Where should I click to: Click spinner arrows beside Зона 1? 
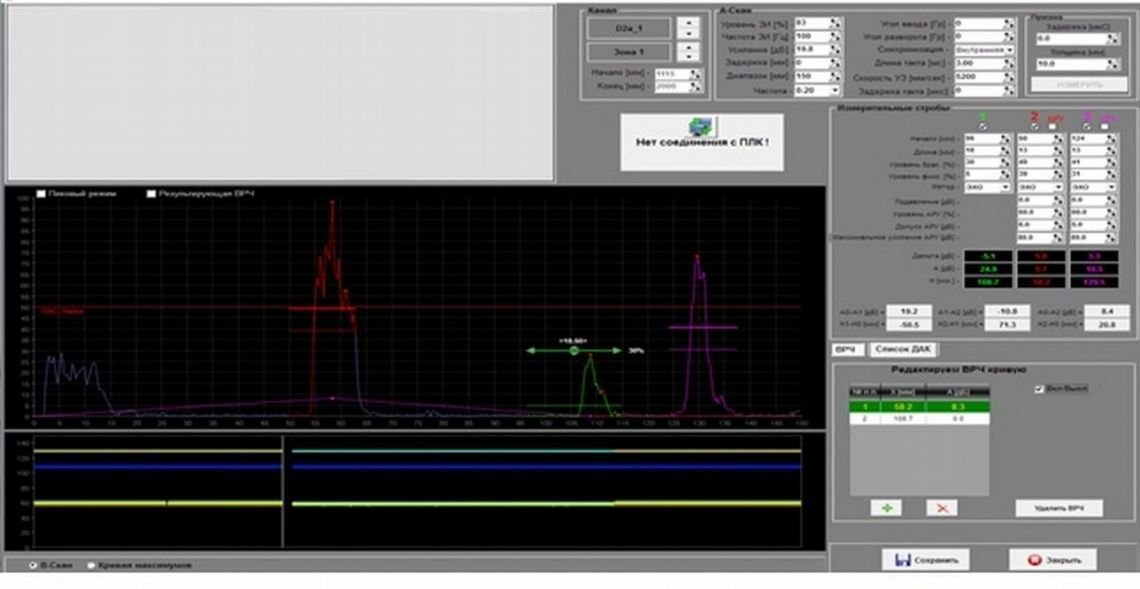point(688,52)
